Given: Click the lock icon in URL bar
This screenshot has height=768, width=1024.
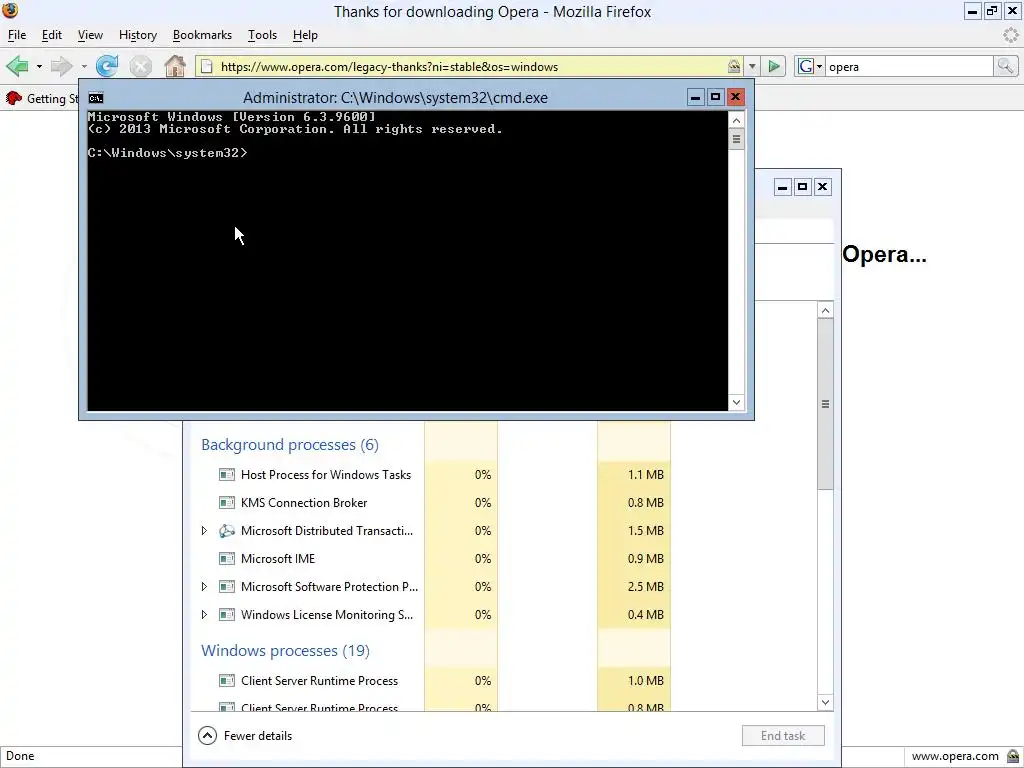Looking at the screenshot, I should [734, 66].
